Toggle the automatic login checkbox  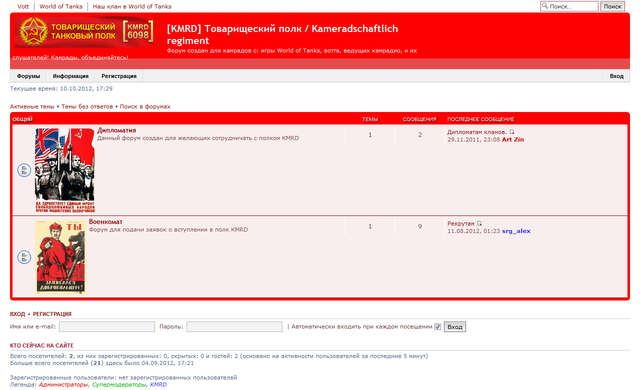[438, 327]
